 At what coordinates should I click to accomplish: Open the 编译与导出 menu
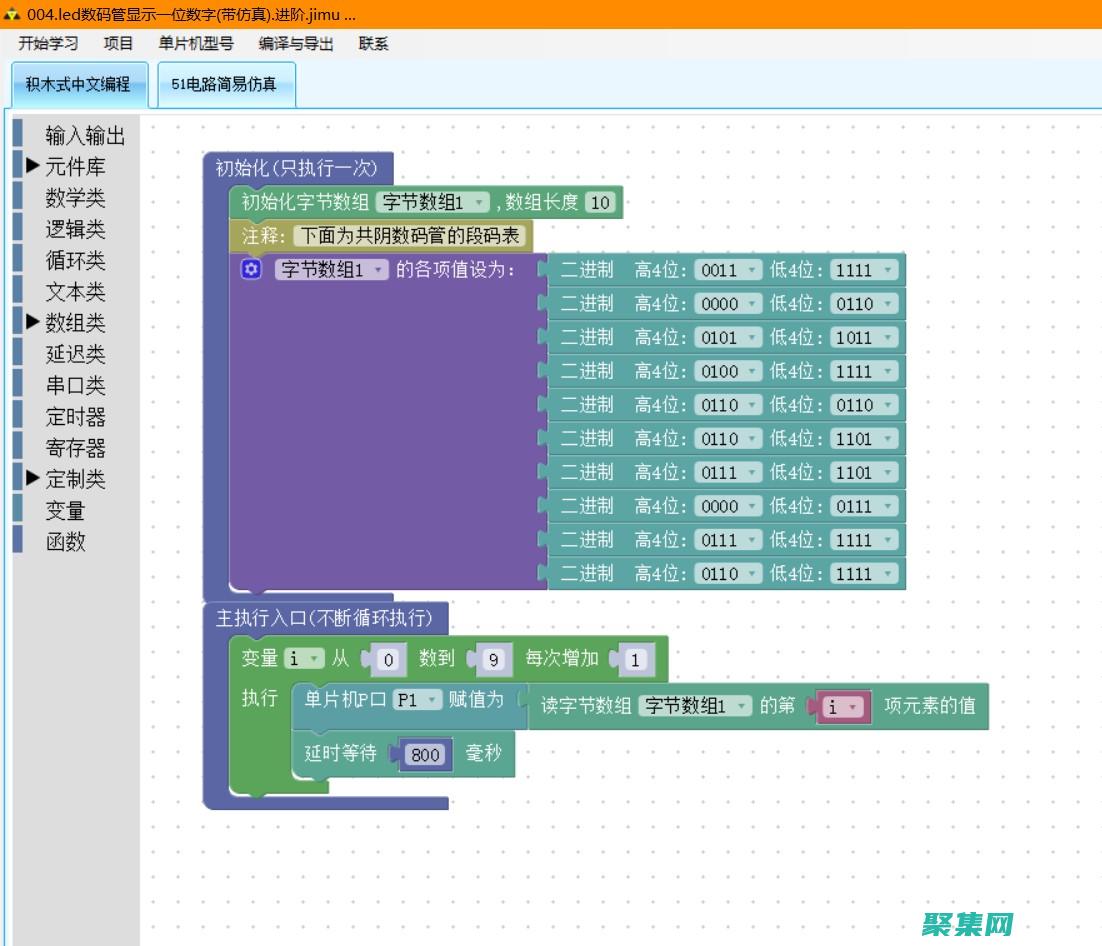296,43
